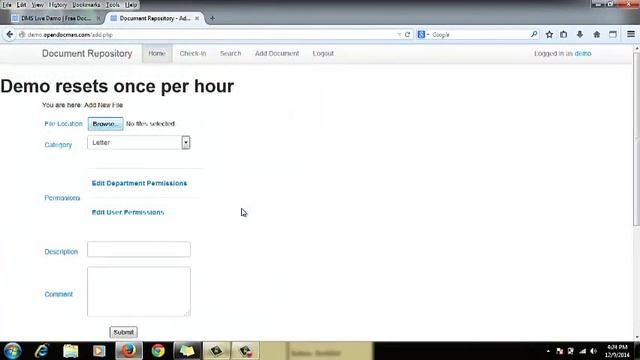Click the Document Repository brand title
The image size is (640, 360).
[x=87, y=53]
